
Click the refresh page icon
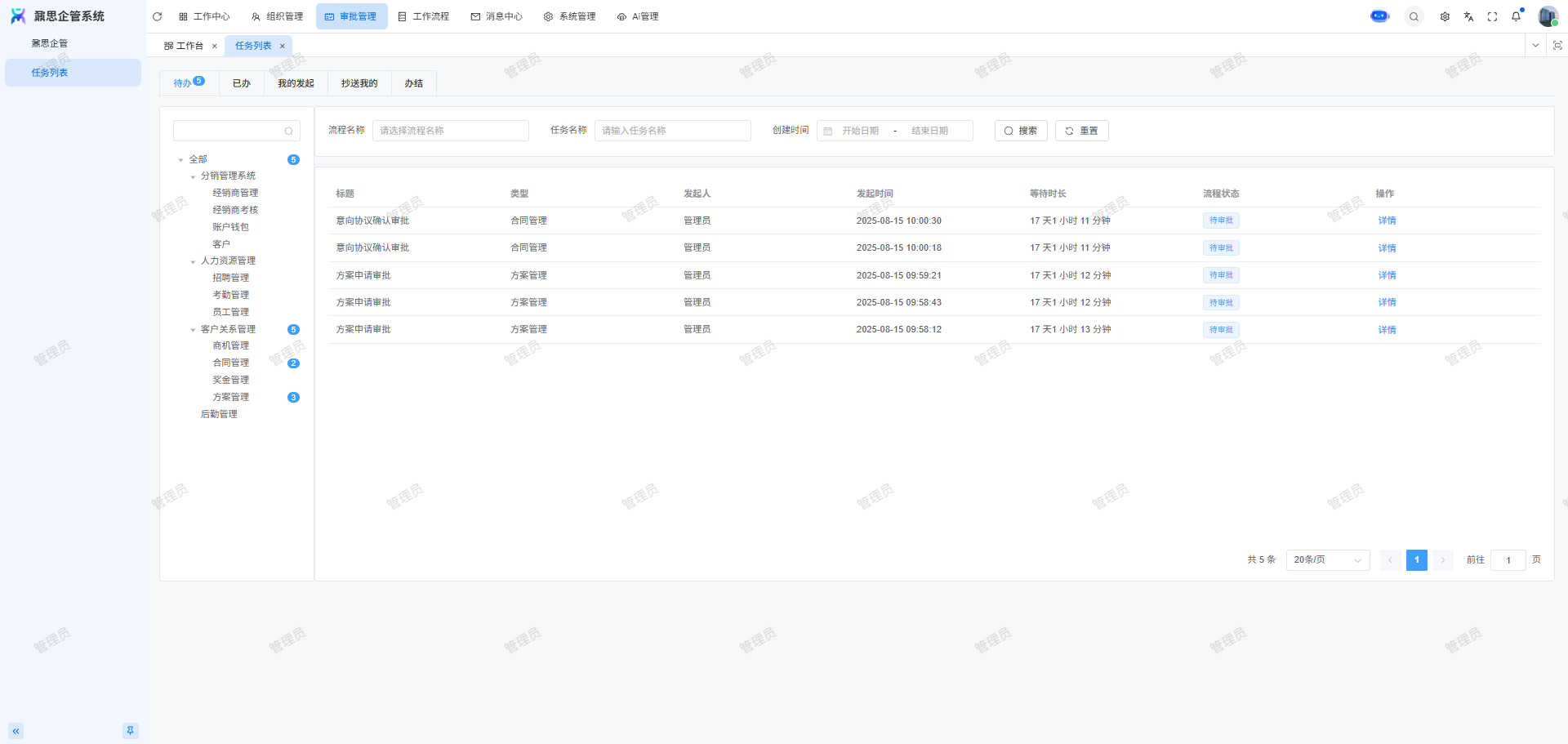pos(157,16)
